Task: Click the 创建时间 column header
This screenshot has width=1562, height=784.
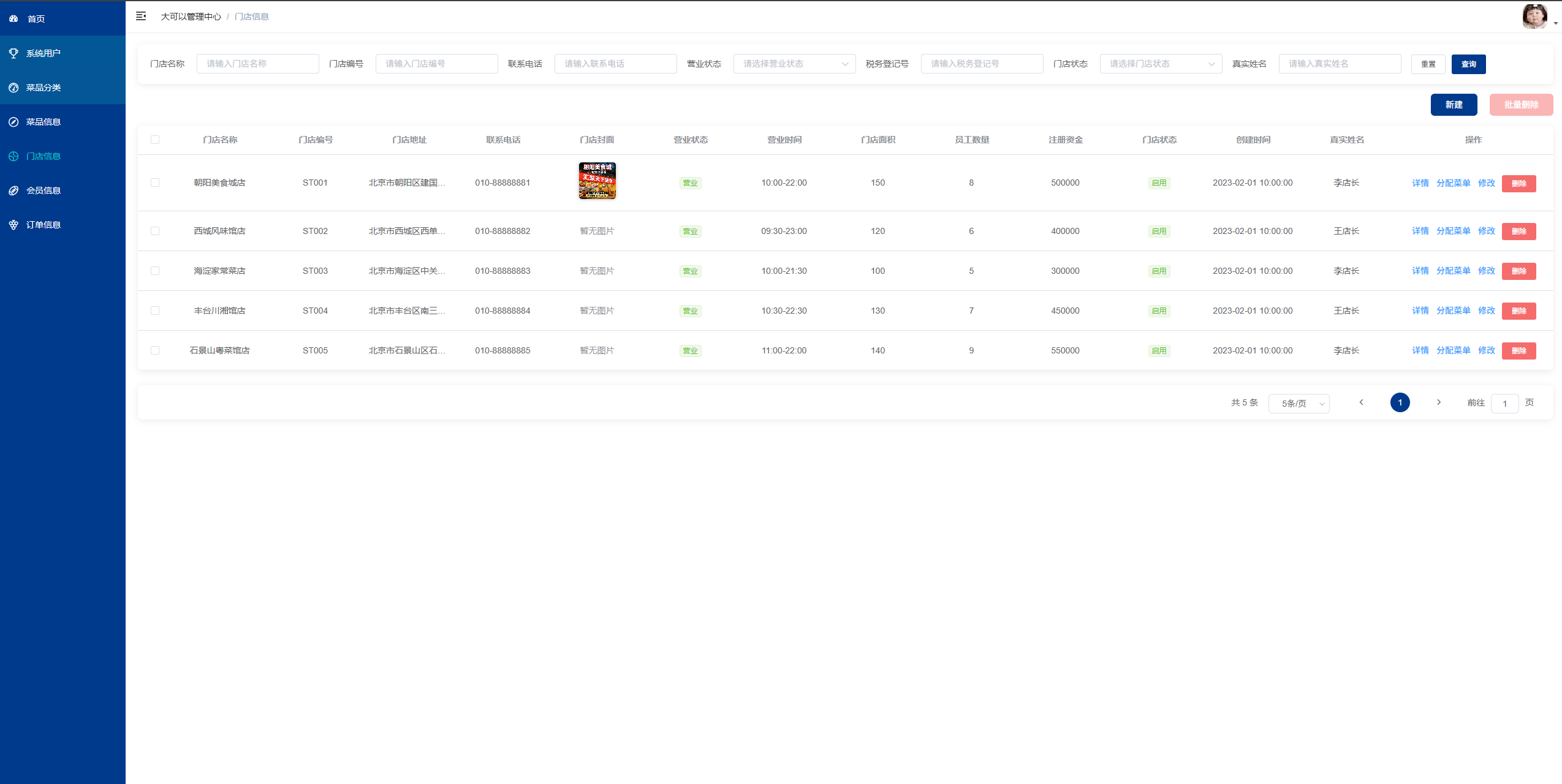Action: [1253, 140]
